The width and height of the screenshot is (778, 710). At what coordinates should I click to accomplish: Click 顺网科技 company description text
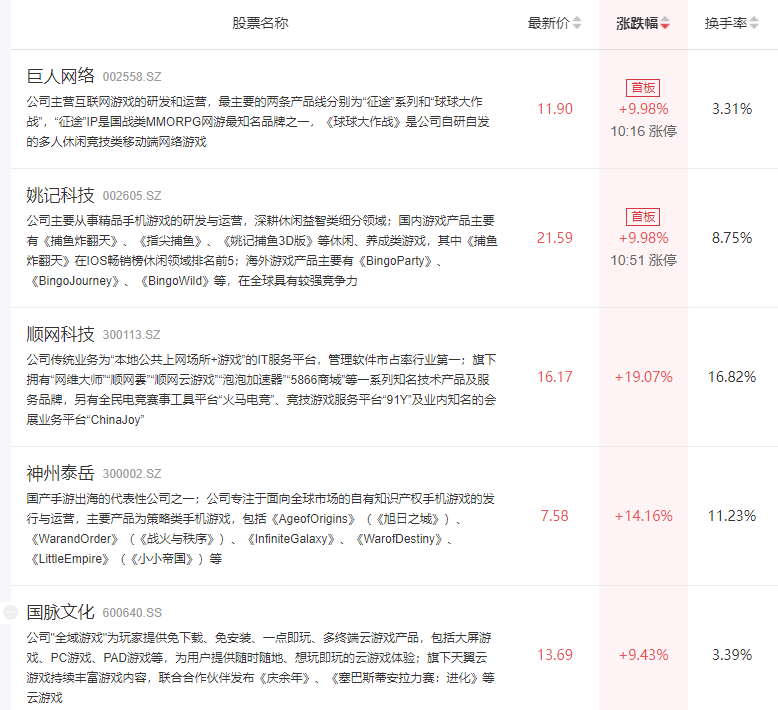point(261,389)
